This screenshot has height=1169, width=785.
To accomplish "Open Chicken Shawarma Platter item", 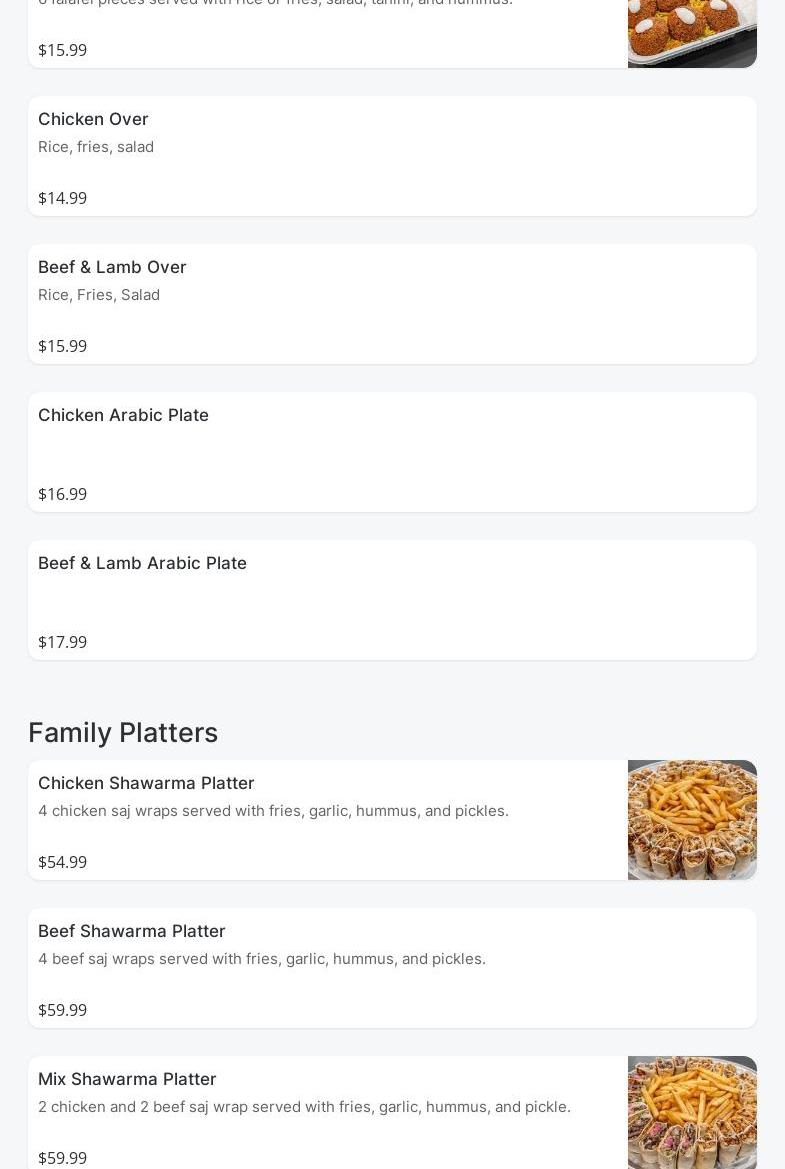I will tap(328, 820).
